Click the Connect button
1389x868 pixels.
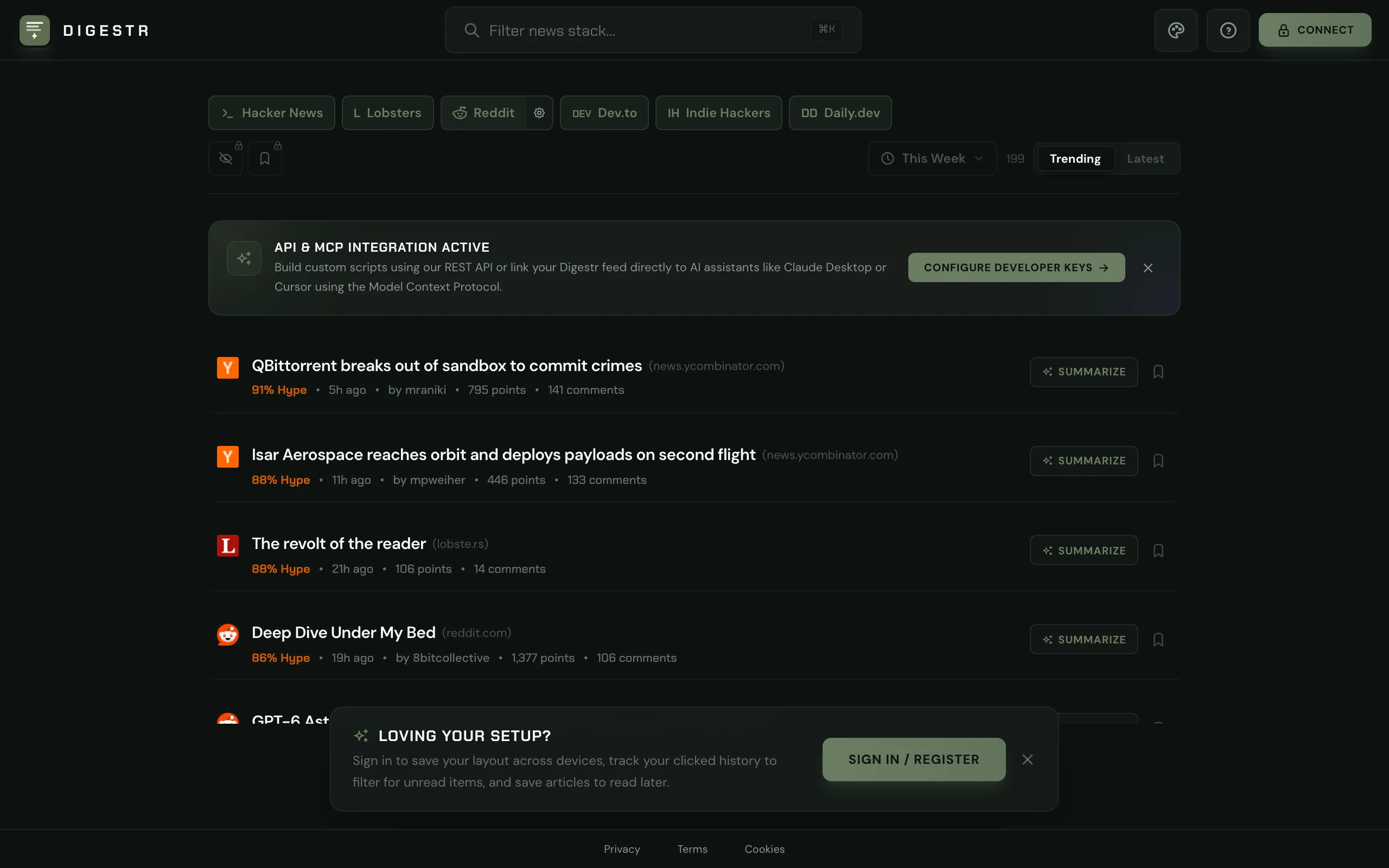(1315, 30)
